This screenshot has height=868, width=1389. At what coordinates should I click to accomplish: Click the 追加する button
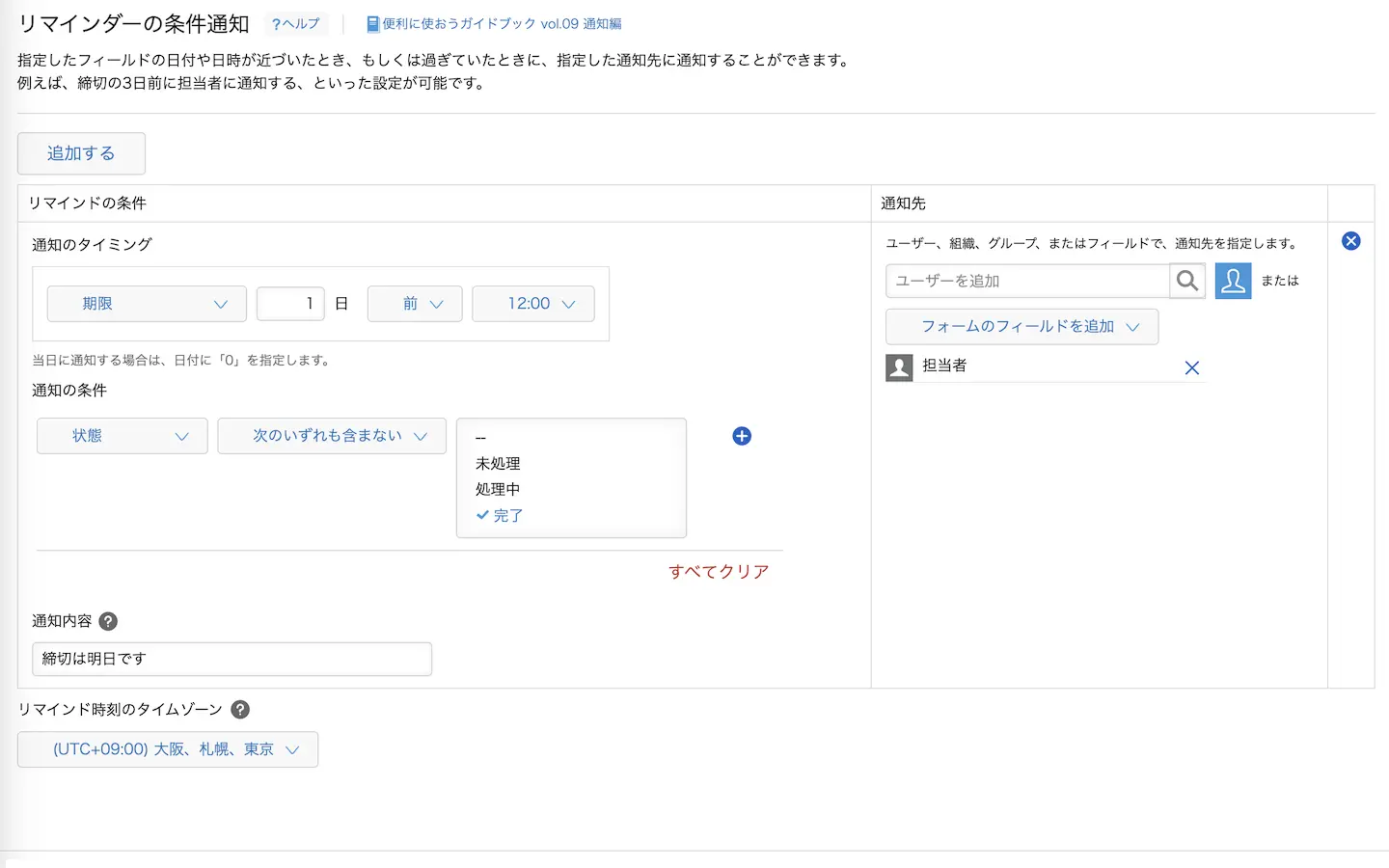click(81, 153)
